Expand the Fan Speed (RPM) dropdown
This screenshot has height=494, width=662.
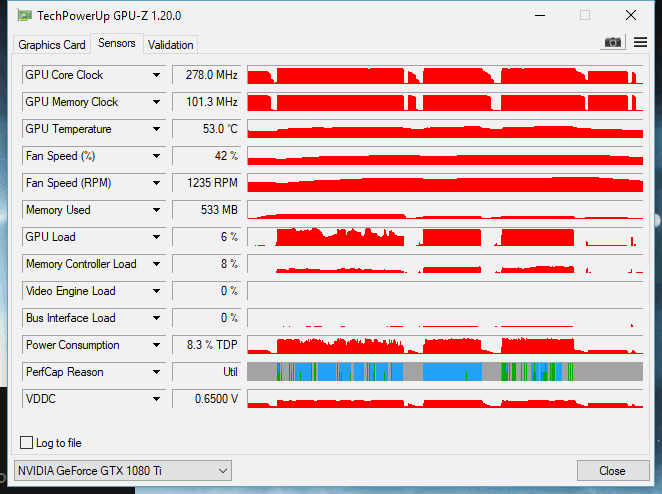tap(157, 183)
